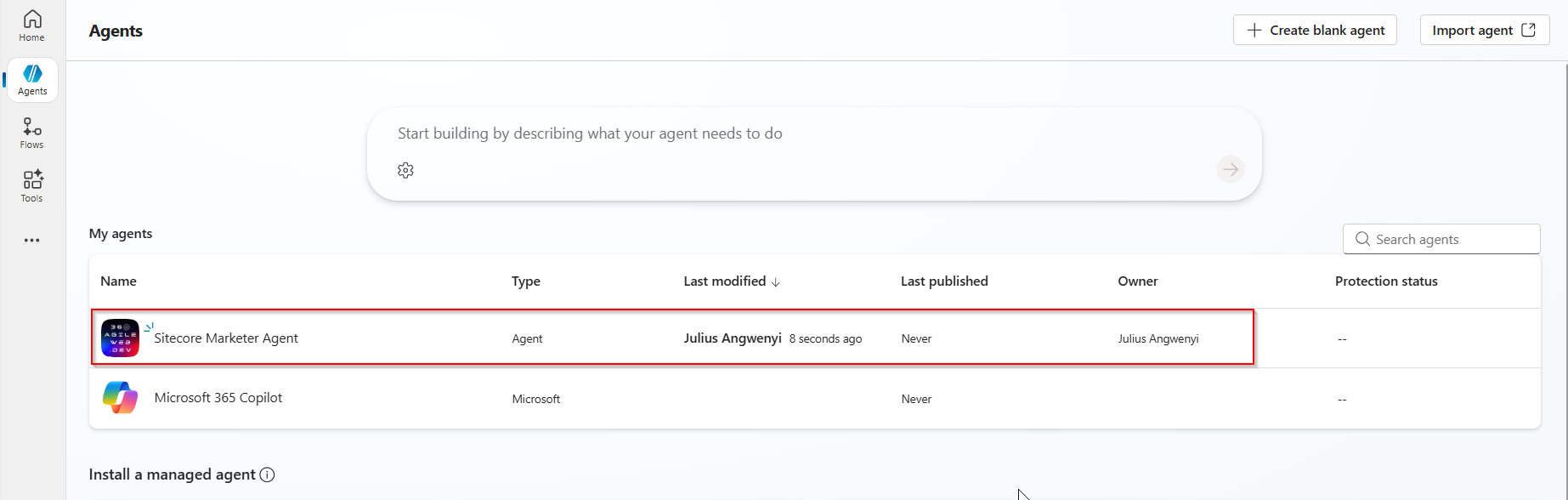Image resolution: width=1568 pixels, height=500 pixels.
Task: Click the 'Agent' type cell
Action: pos(527,338)
